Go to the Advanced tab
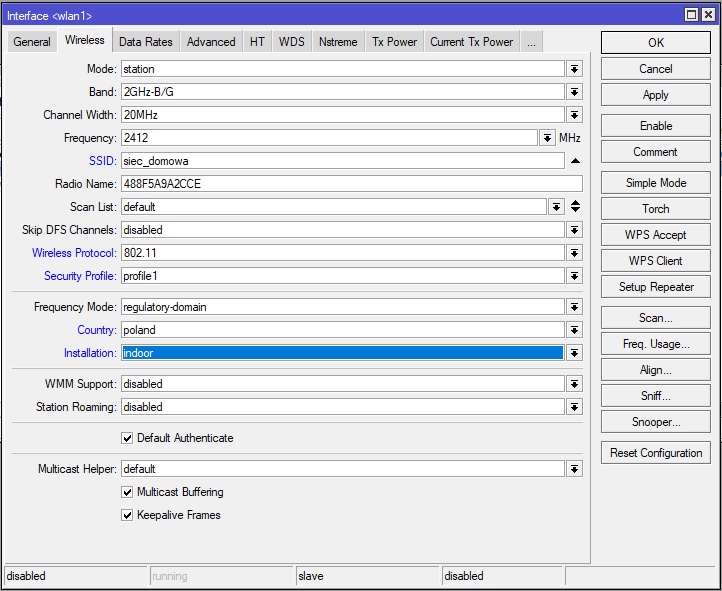Viewport: 722px width, 591px height. [x=211, y=42]
